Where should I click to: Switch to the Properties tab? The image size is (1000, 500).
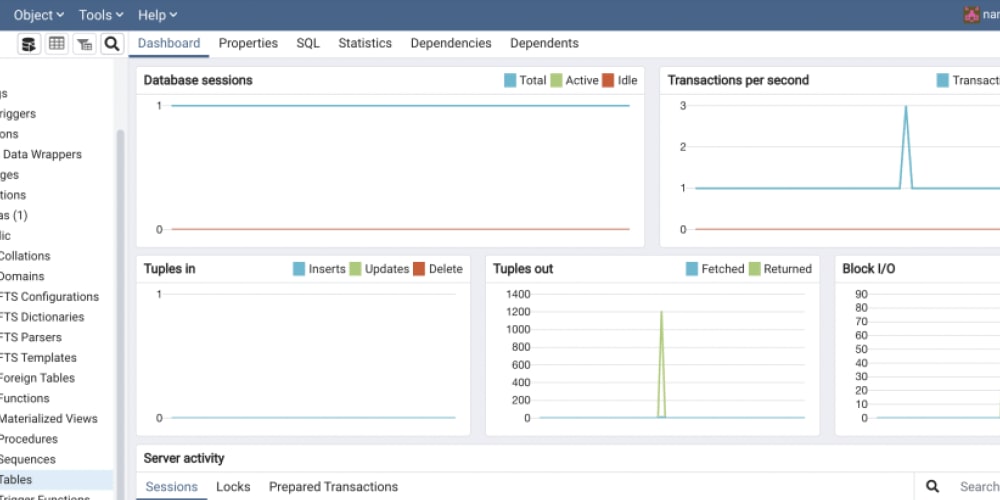pyautogui.click(x=248, y=43)
